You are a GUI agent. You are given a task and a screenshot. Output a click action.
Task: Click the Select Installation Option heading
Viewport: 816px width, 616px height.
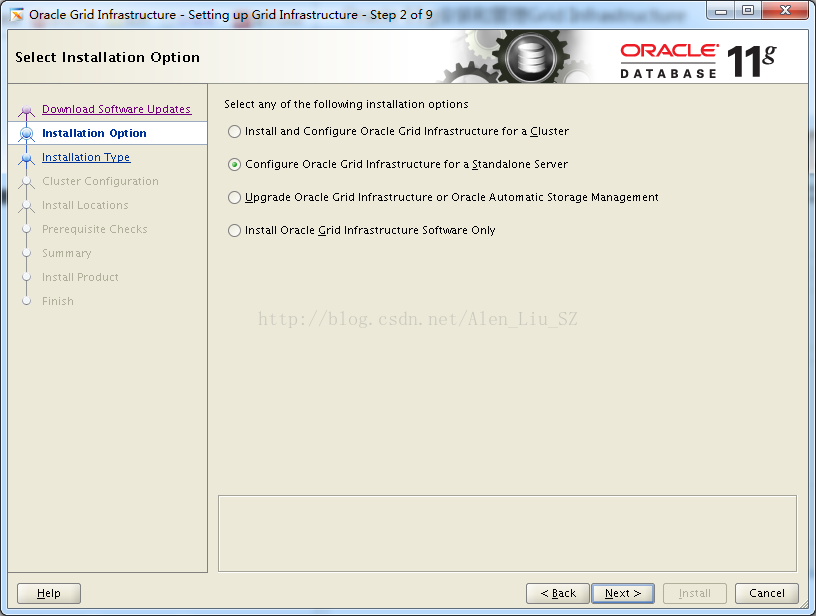pos(107,57)
